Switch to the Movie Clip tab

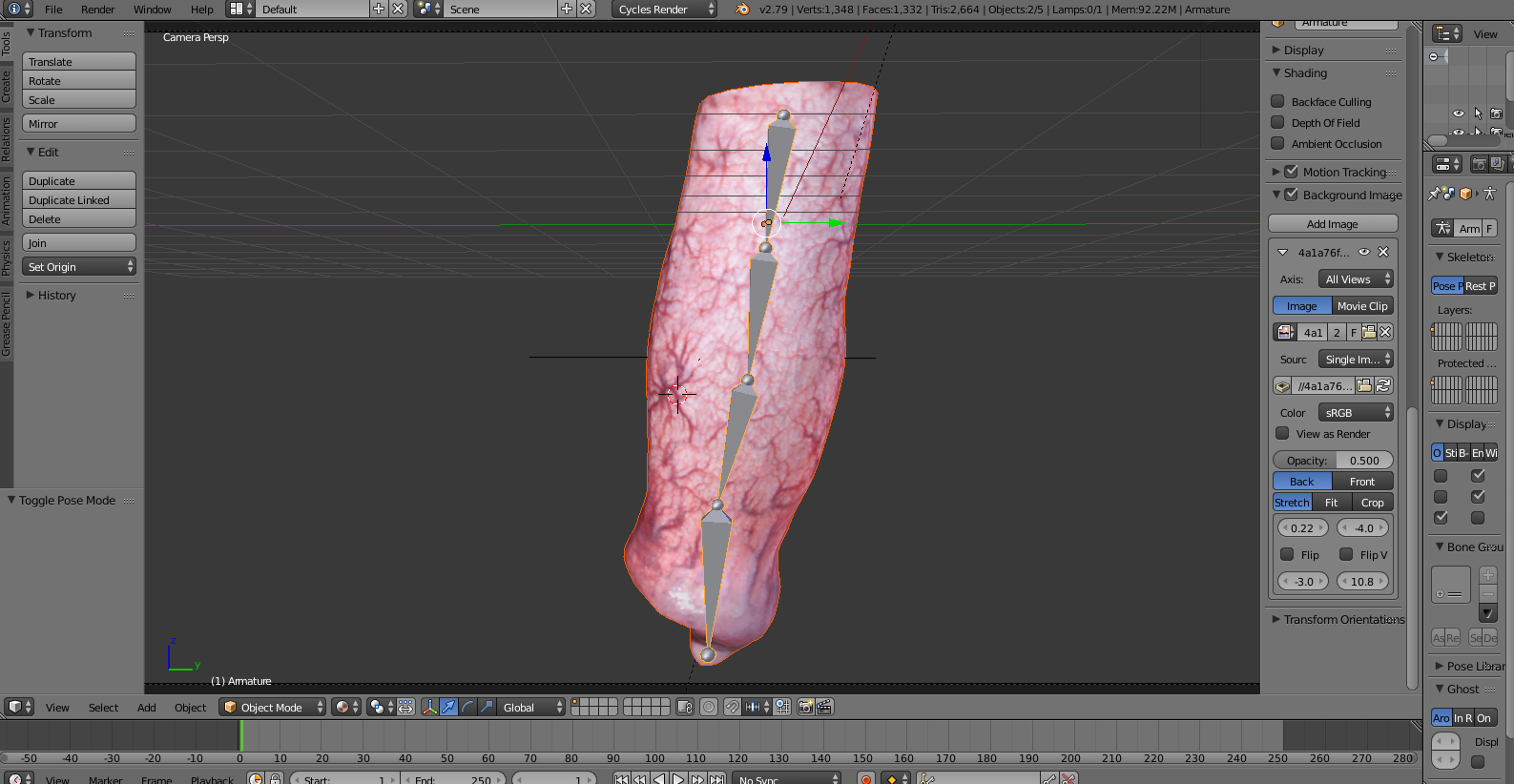point(1361,306)
